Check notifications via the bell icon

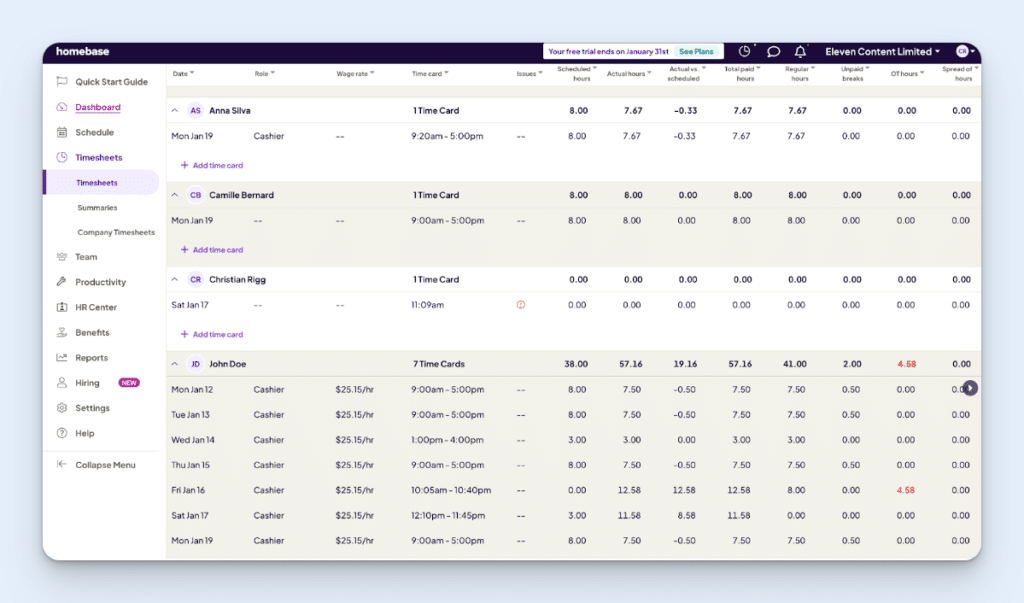point(799,51)
